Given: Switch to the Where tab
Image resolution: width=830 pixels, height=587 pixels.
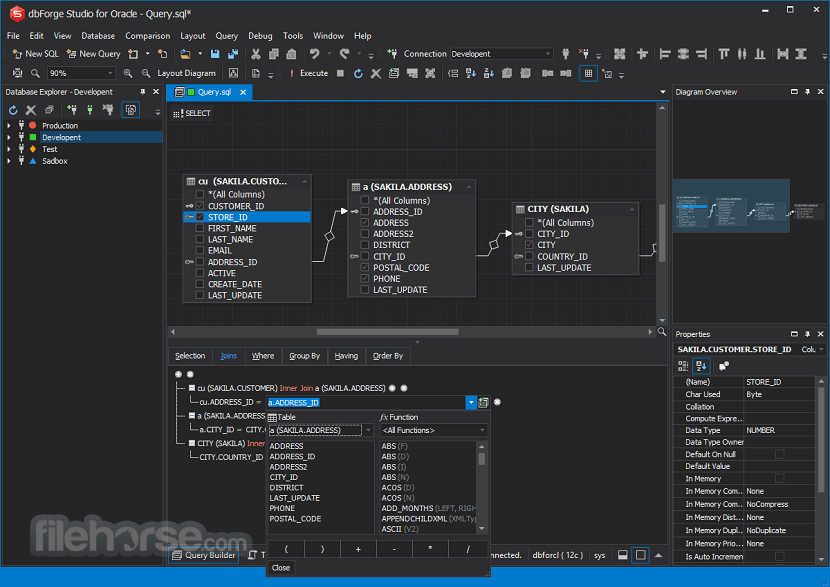Looking at the screenshot, I should [263, 356].
